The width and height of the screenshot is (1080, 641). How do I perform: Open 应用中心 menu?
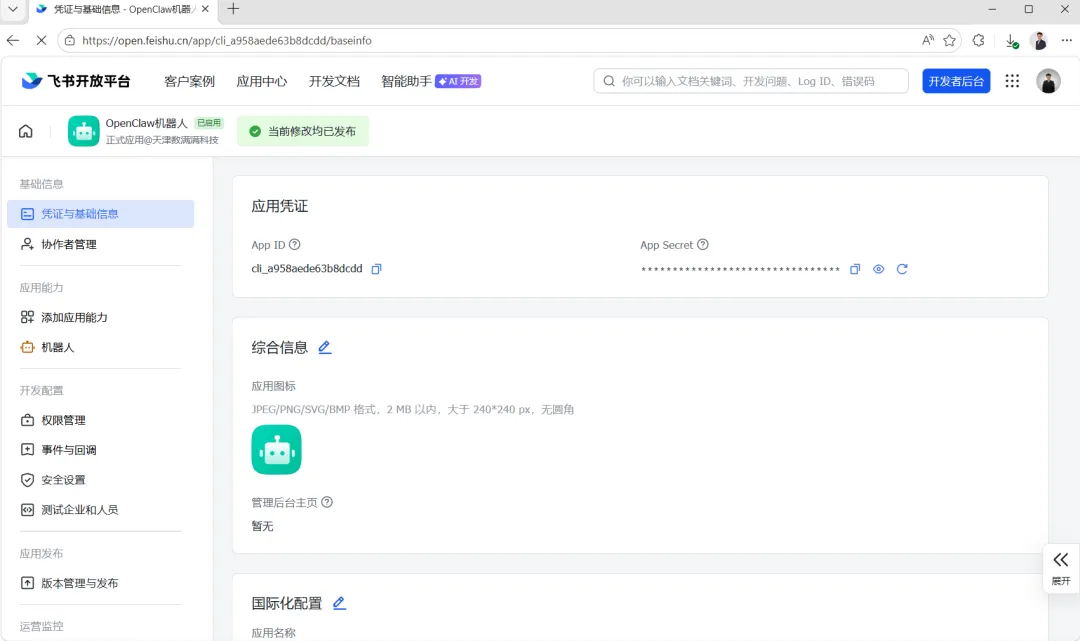pos(262,81)
